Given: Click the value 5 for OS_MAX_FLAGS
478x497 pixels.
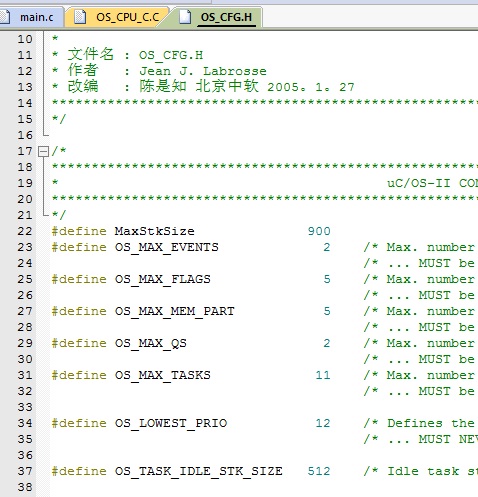Looking at the screenshot, I should coord(327,279).
